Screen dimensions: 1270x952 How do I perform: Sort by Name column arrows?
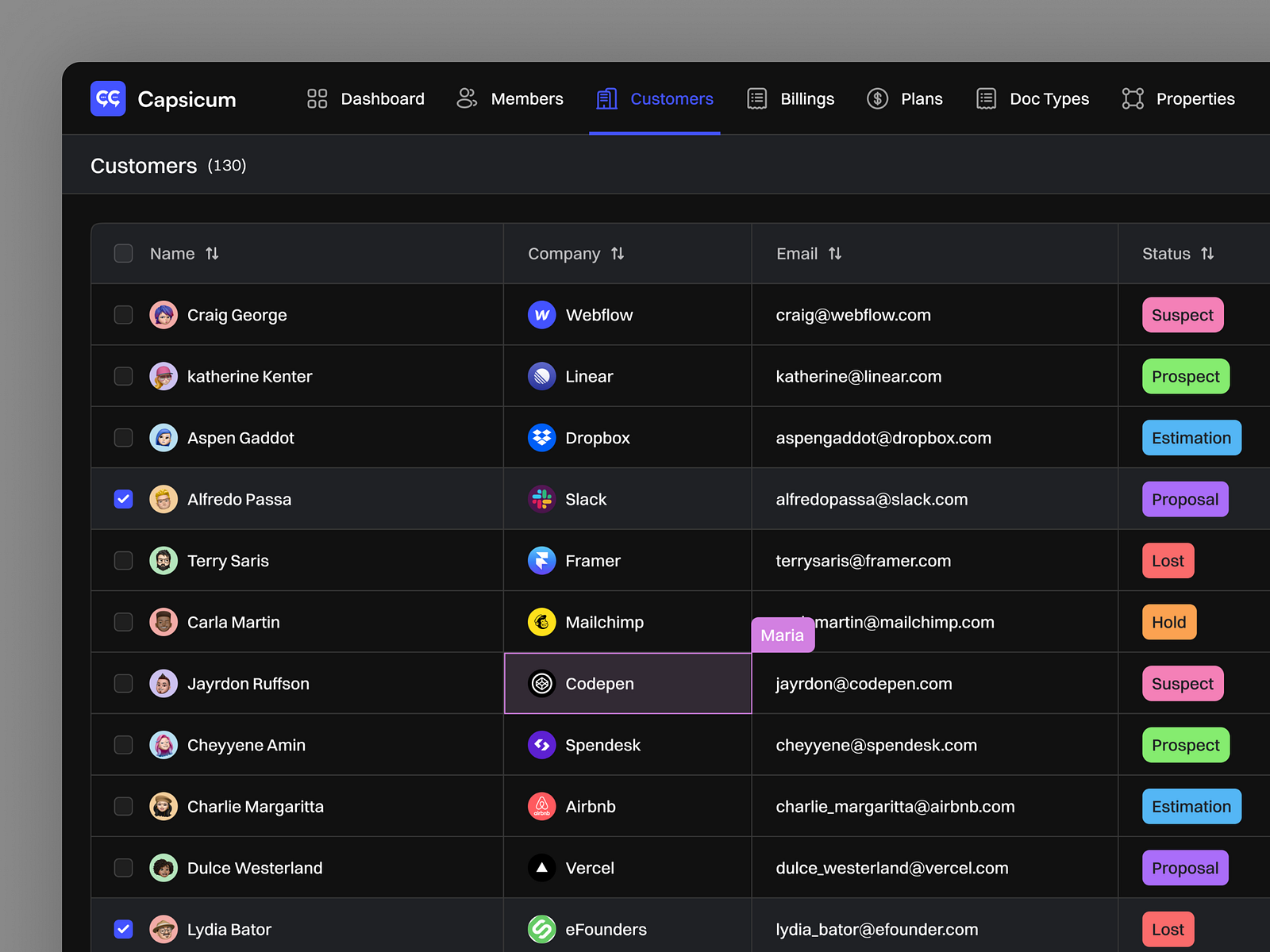click(x=212, y=254)
